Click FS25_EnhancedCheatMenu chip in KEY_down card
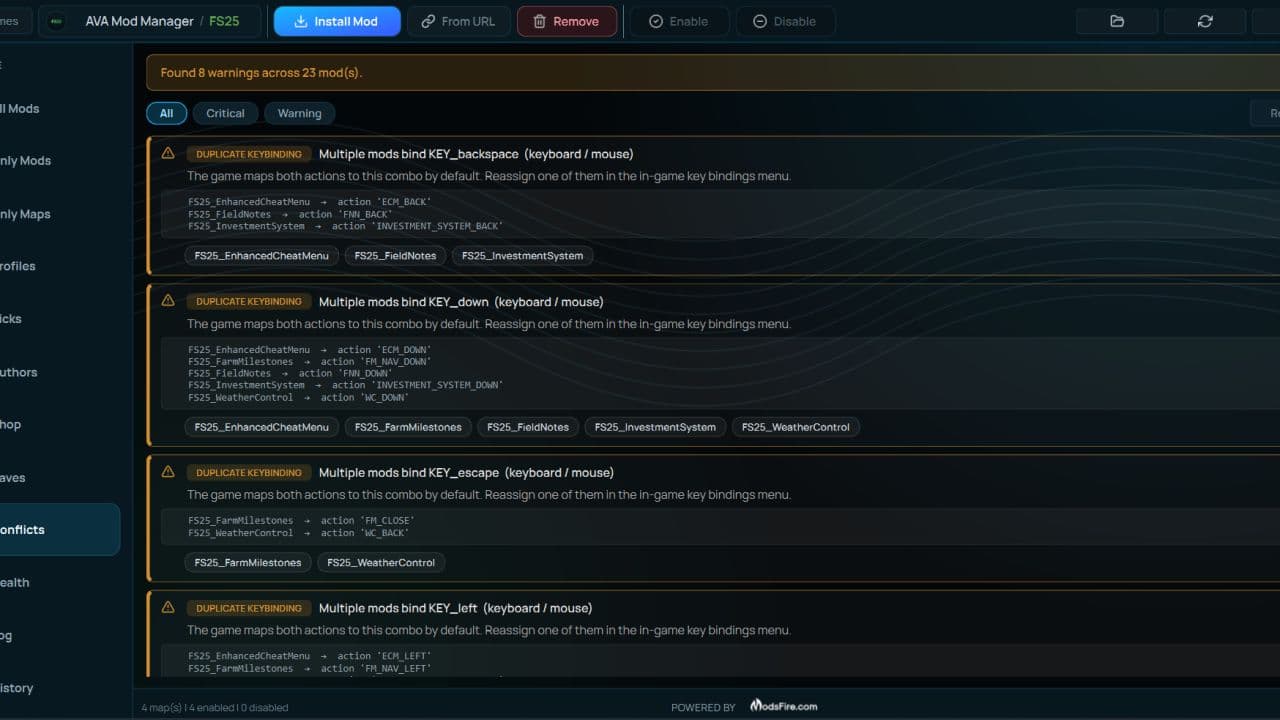Screen dimensions: 1280x720 (x=261, y=427)
